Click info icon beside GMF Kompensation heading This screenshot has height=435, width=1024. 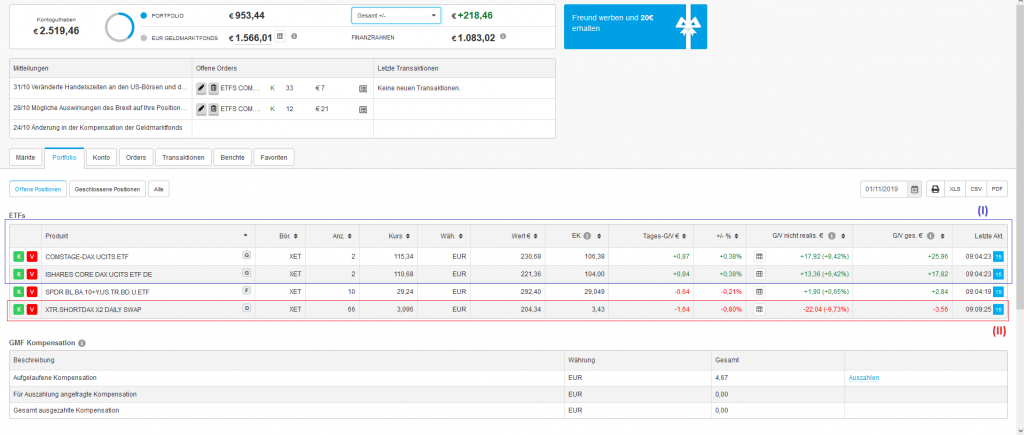coord(82,343)
